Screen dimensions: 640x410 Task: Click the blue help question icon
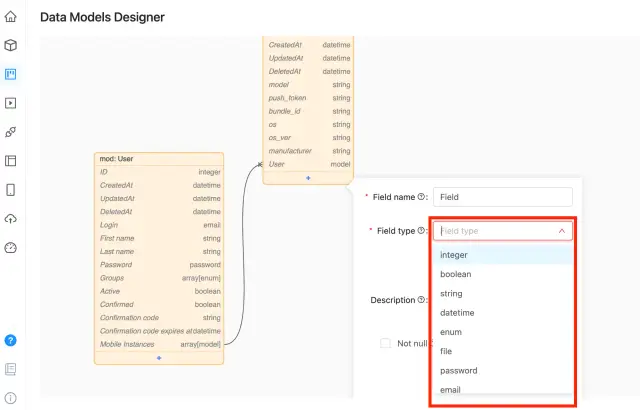(11, 340)
